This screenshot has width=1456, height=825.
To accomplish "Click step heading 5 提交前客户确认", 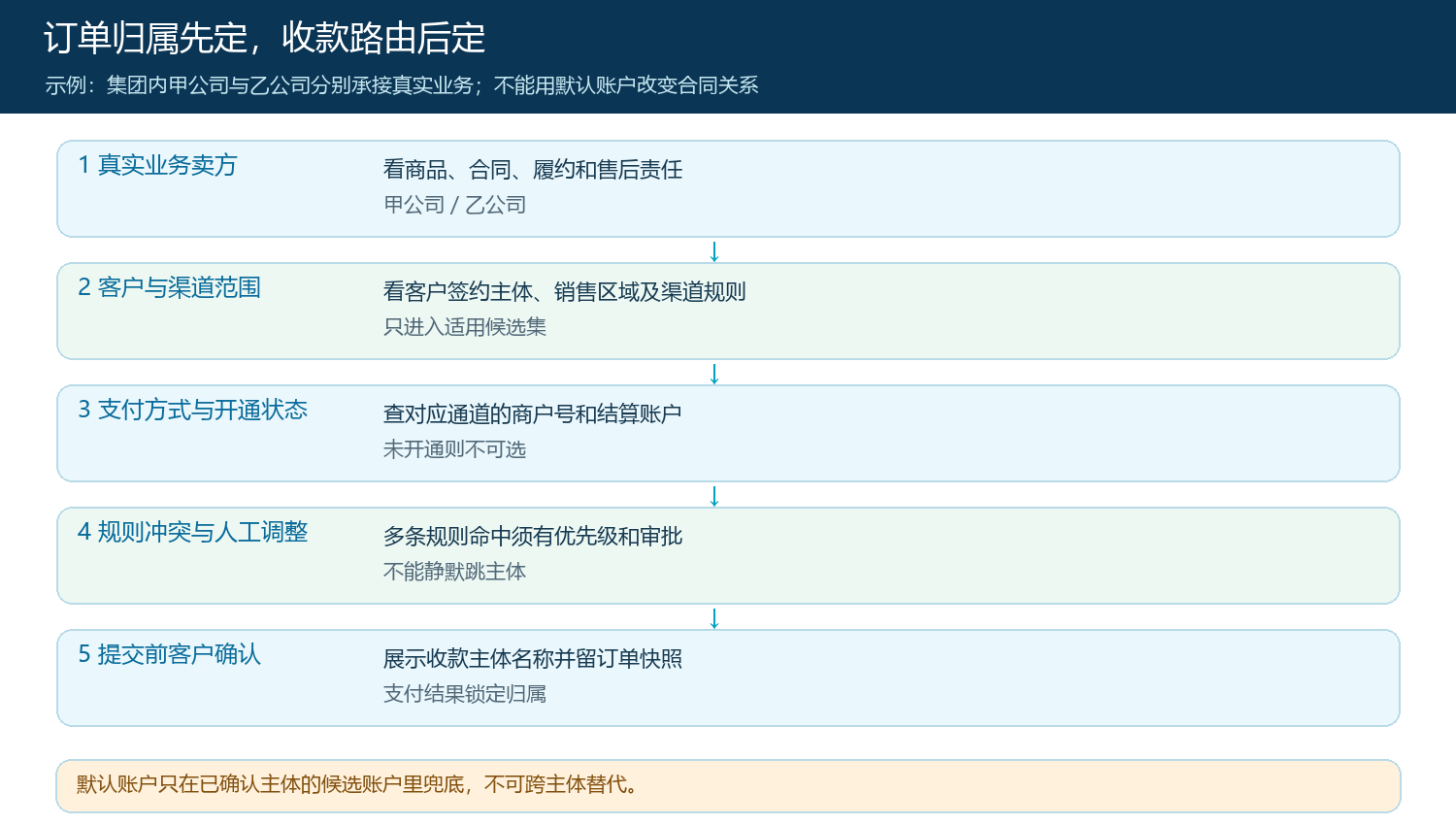I will click(x=169, y=654).
